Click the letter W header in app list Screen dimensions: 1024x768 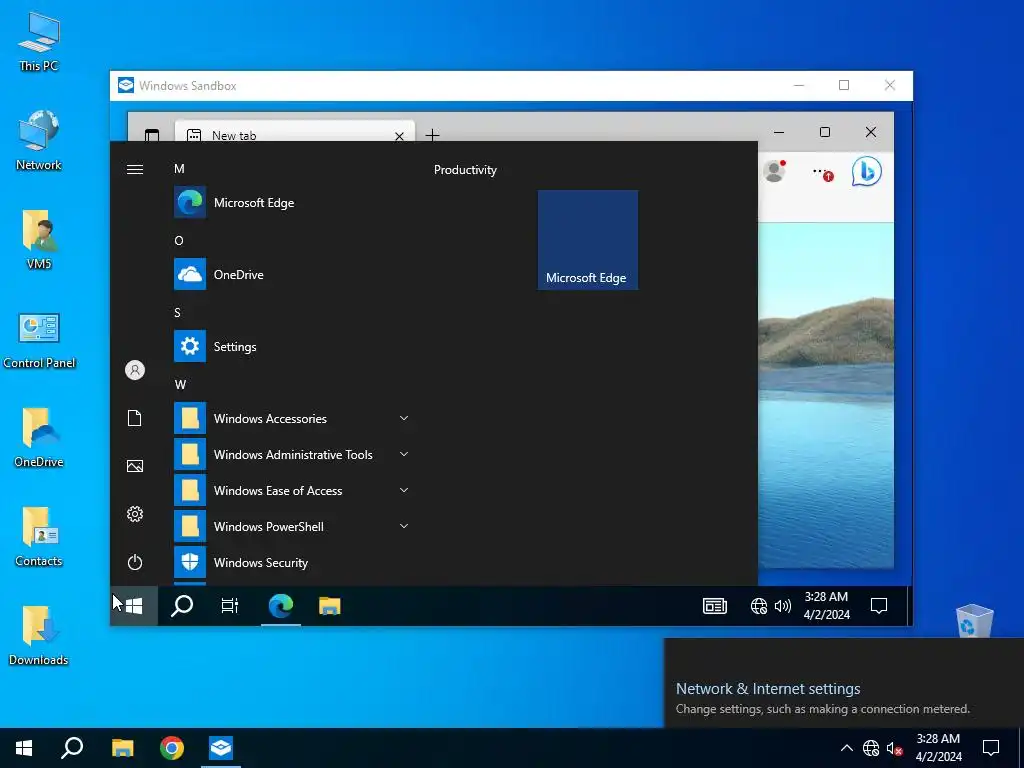click(180, 384)
